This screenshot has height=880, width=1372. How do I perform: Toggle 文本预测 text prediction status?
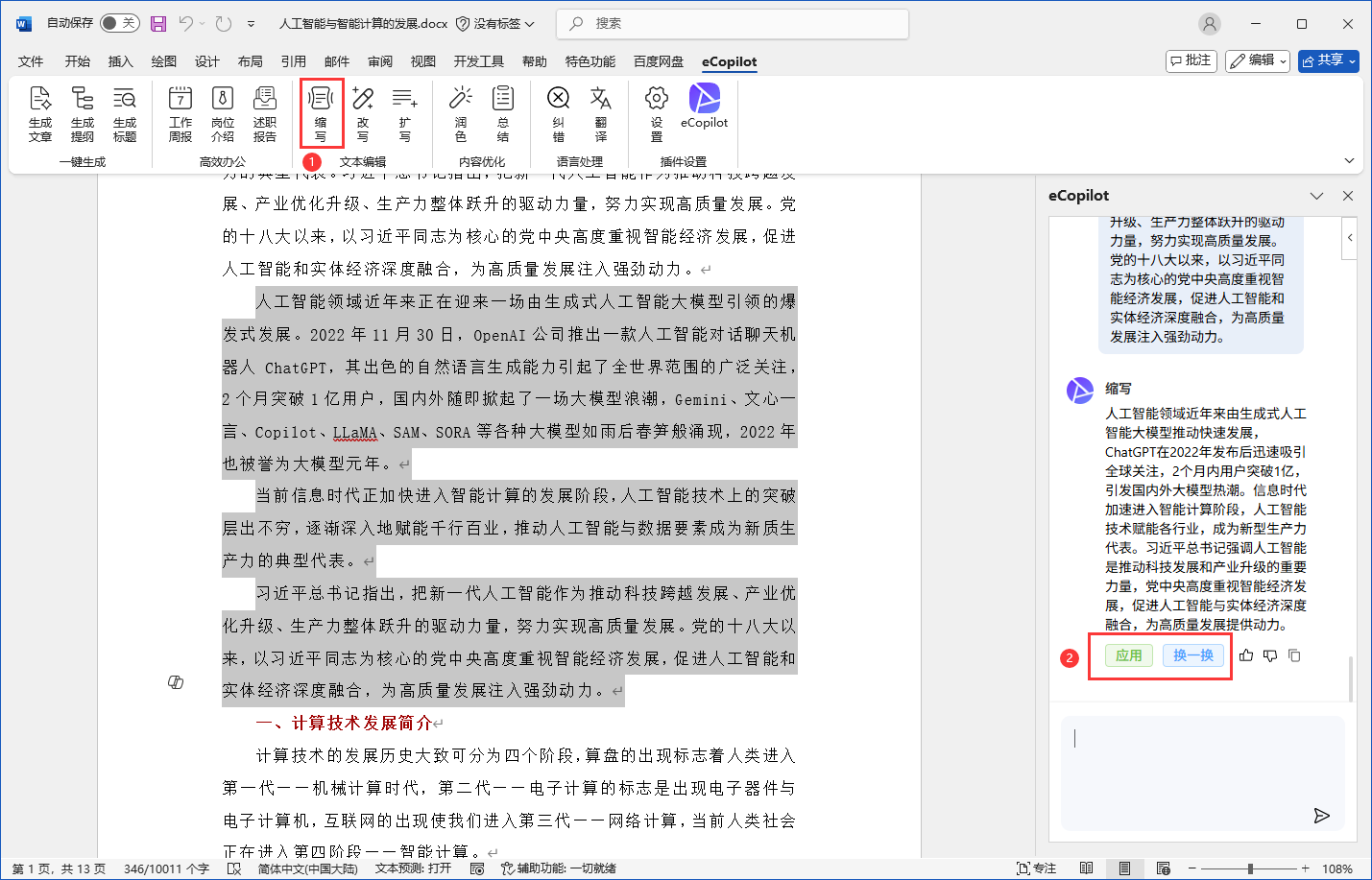point(413,868)
